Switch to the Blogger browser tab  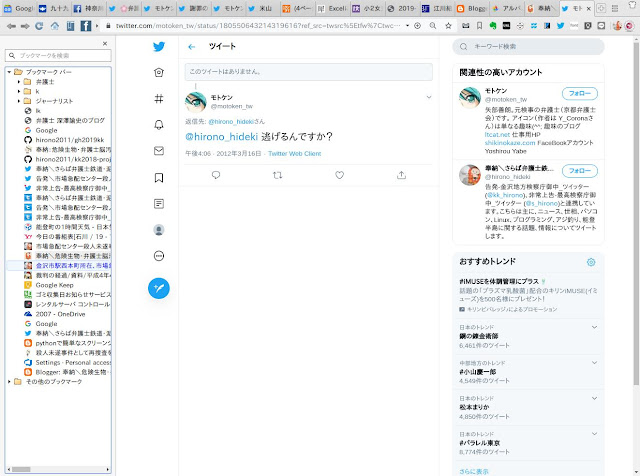(471, 8)
